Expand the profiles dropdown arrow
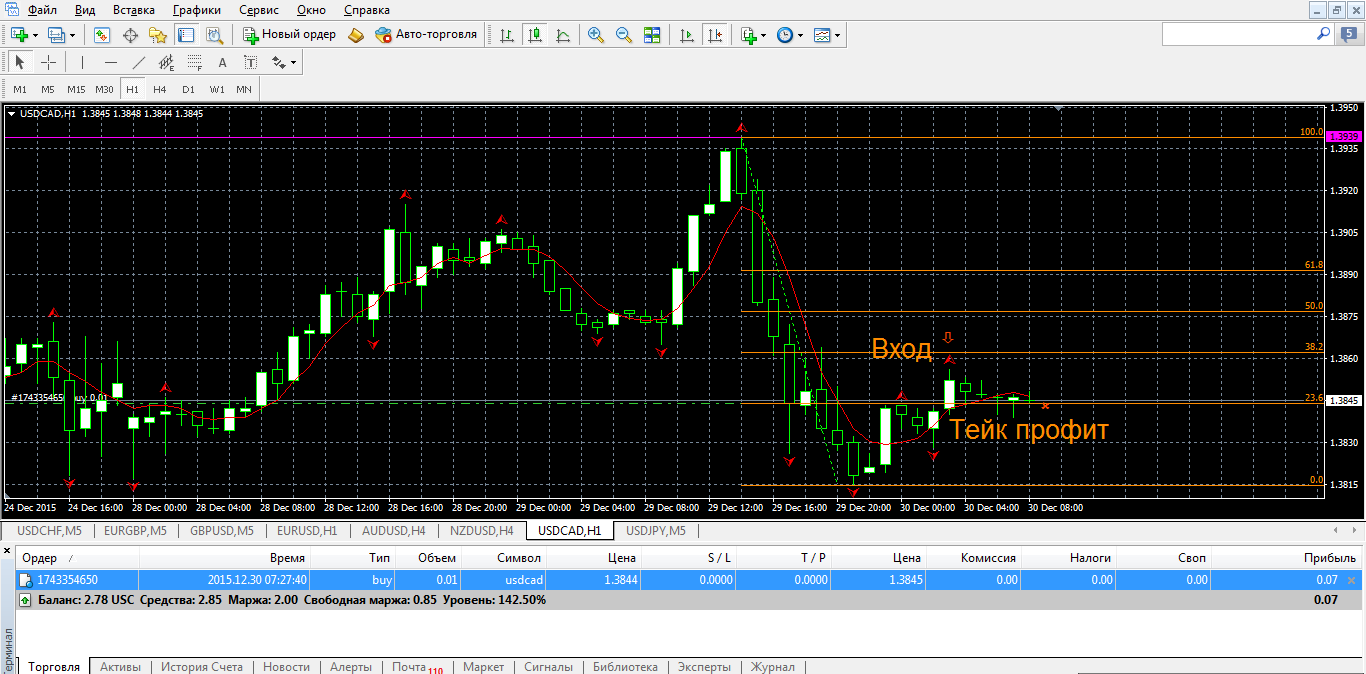Viewport: 1366px width, 674px height. pos(73,35)
